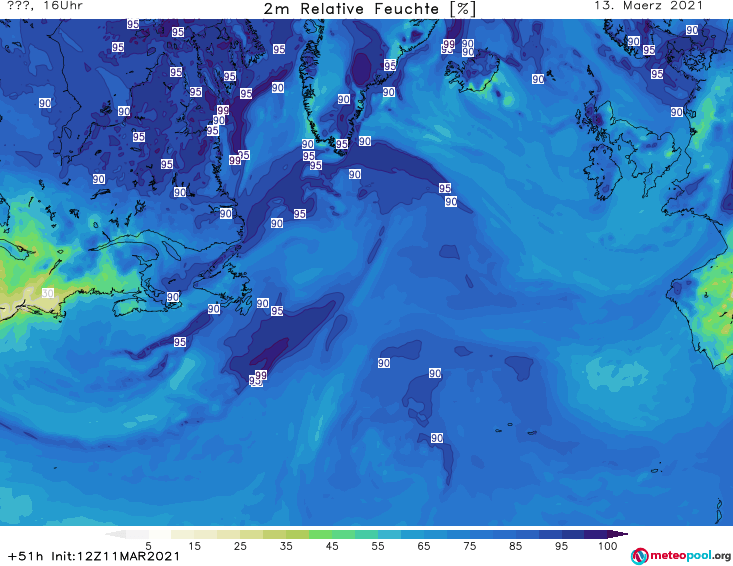Click the legend value 15
The image size is (733, 566).
pyautogui.click(x=194, y=546)
